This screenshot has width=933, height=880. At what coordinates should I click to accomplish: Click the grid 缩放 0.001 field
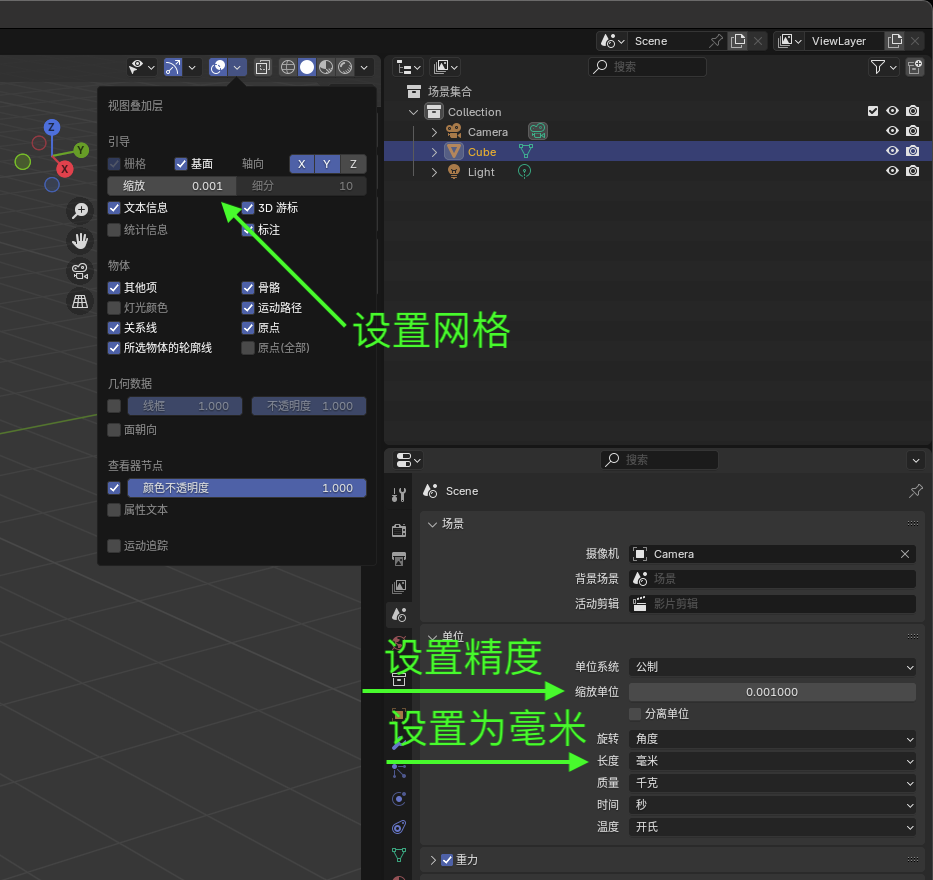click(172, 186)
